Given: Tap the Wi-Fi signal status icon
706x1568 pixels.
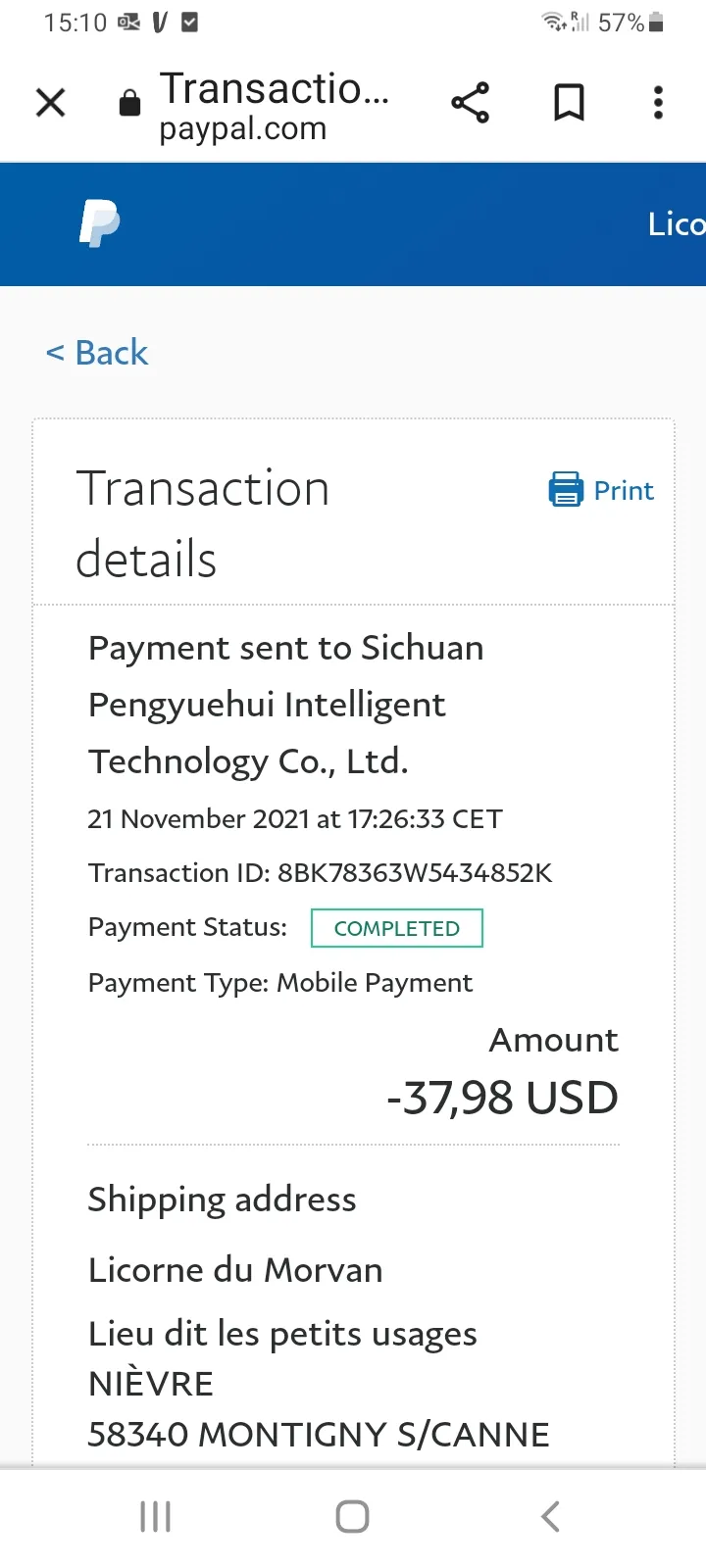Looking at the screenshot, I should (x=555, y=22).
